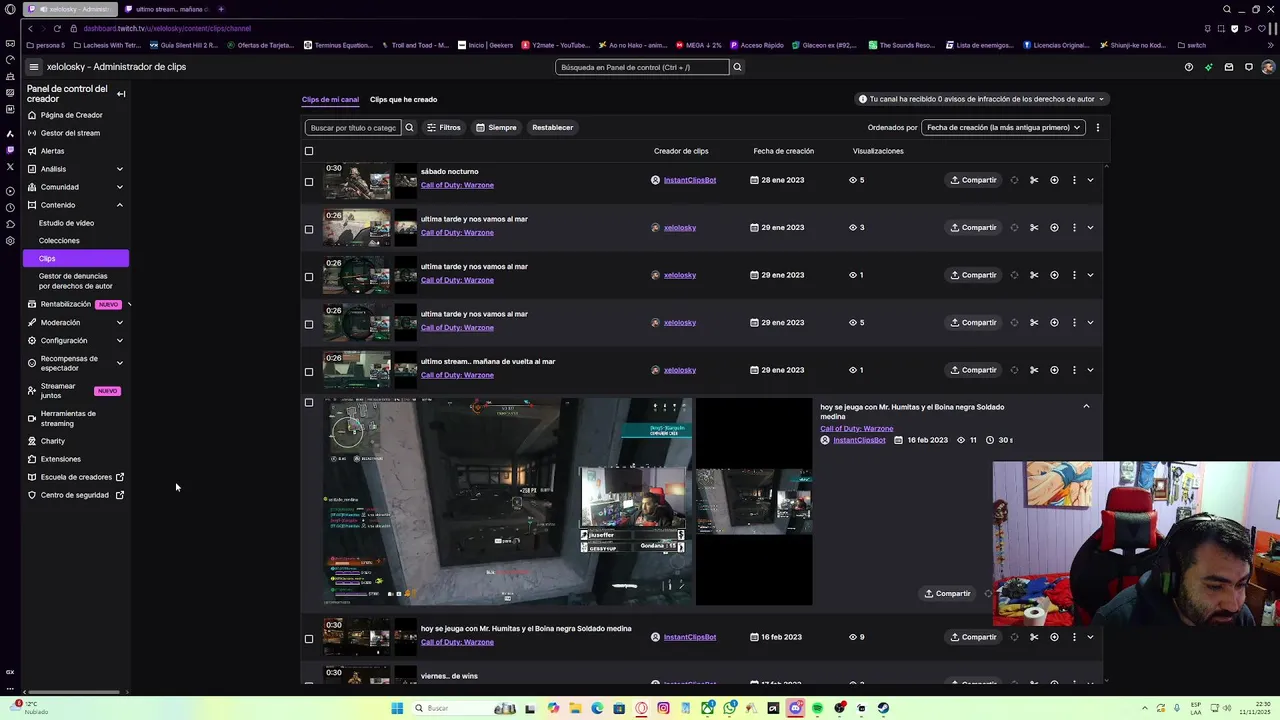The height and width of the screenshot is (720, 1280).
Task: Open the help question-mark icon
Action: [x=1189, y=67]
